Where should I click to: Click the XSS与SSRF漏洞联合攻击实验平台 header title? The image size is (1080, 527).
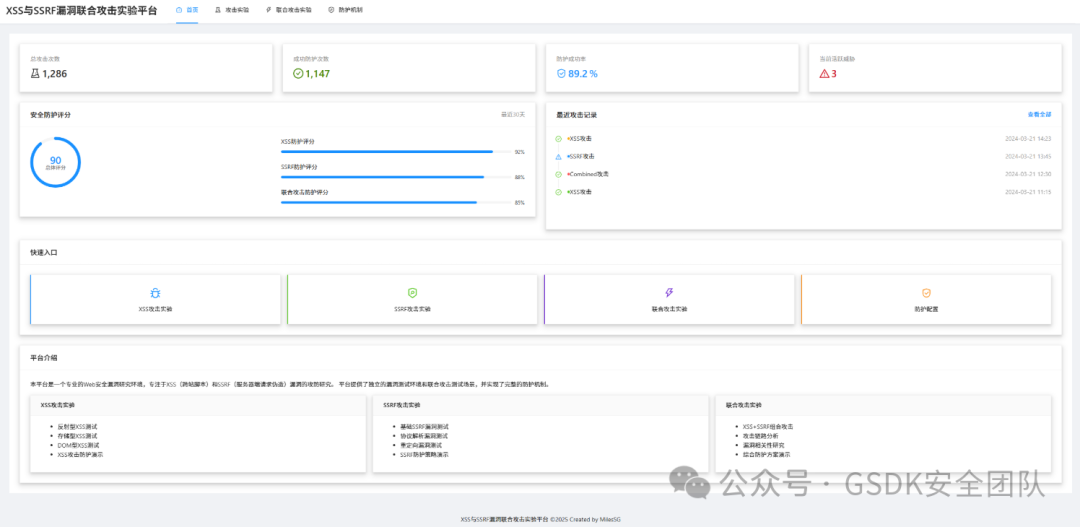pos(81,10)
